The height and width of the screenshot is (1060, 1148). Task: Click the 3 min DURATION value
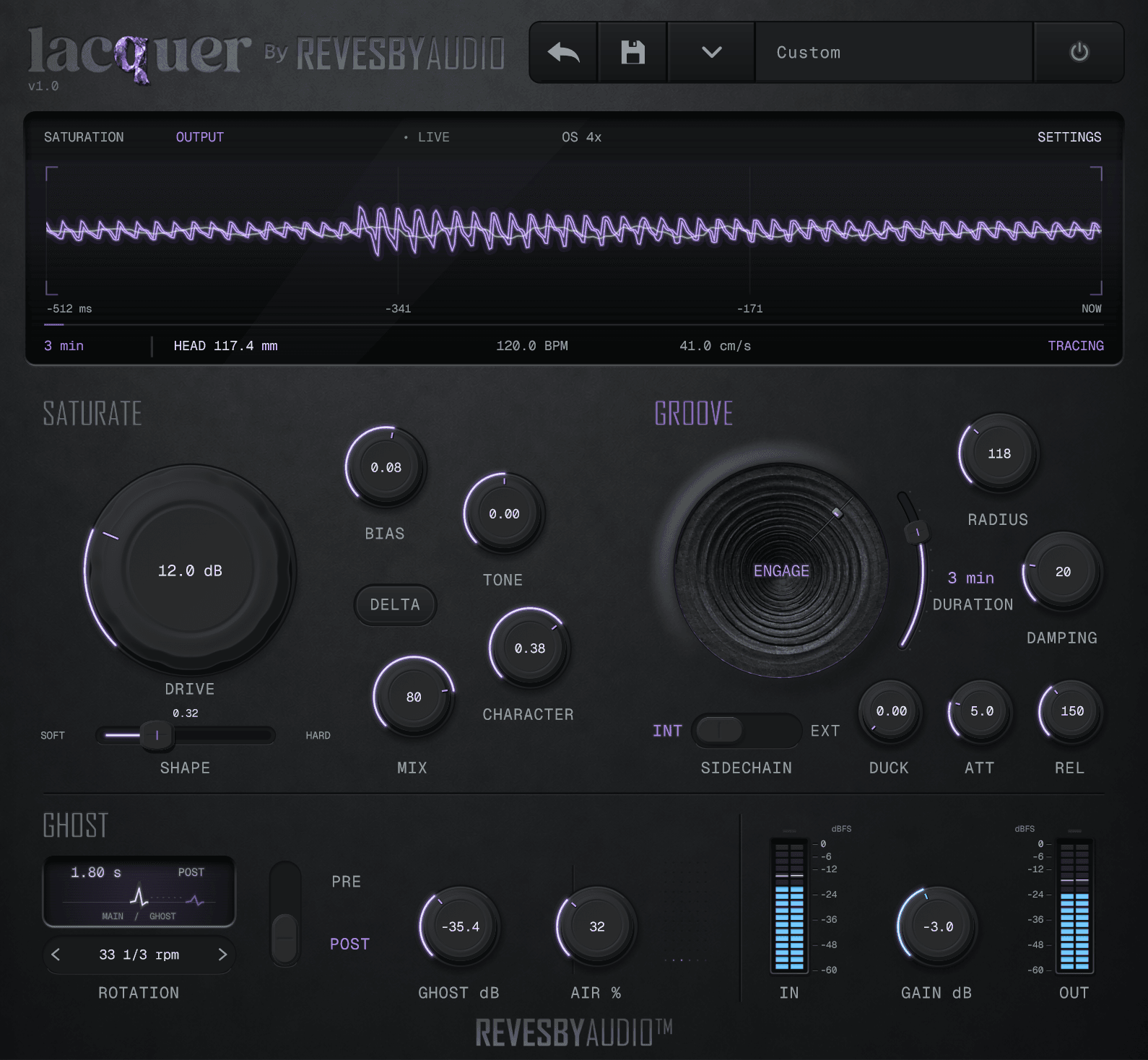[x=970, y=578]
